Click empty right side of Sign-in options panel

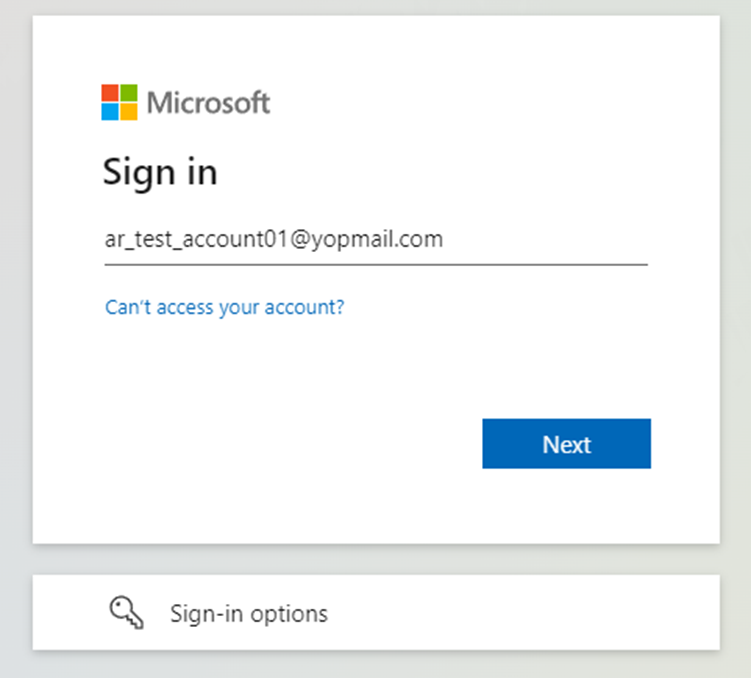pos(560,612)
